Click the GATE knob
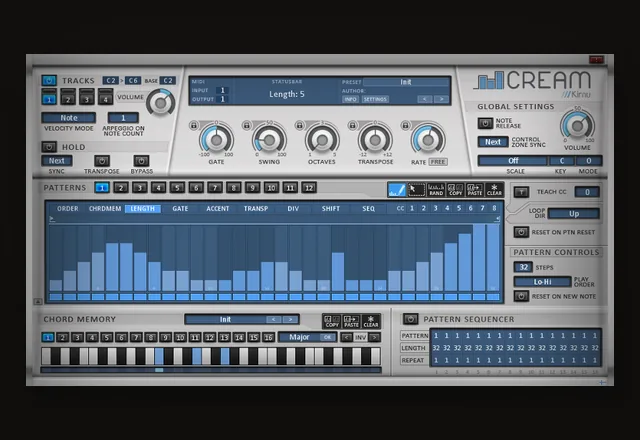The height and width of the screenshot is (440, 640). point(216,140)
